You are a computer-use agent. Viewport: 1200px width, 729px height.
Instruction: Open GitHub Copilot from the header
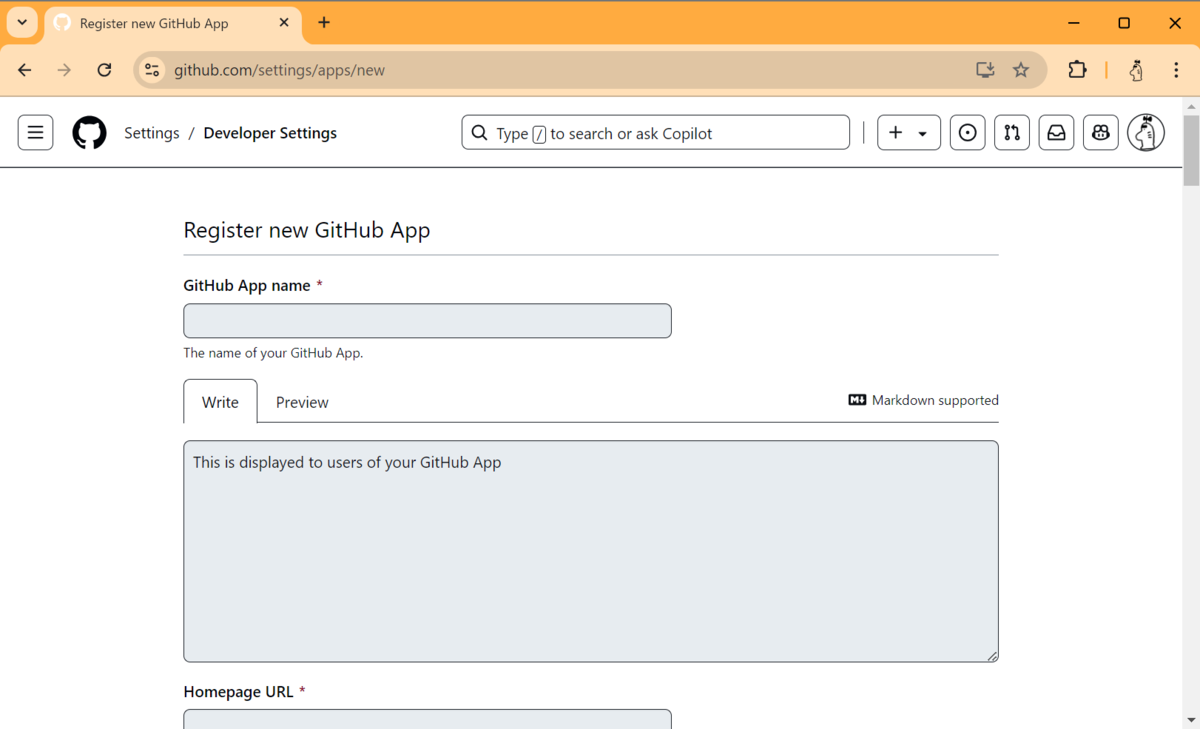(1100, 132)
